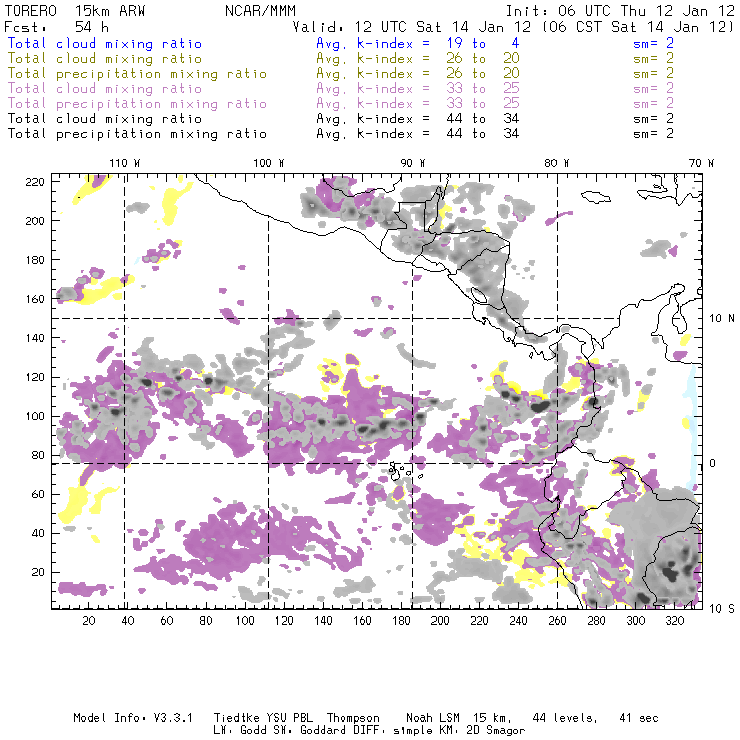740x740 pixels.
Task: Click the '110 W' longitude label
Action: click(125, 163)
